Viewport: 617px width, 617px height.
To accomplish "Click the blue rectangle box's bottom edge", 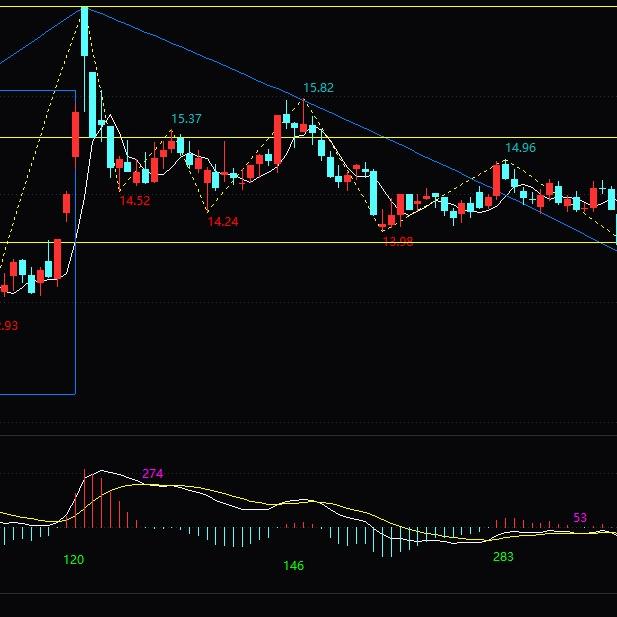I will [x=38, y=394].
